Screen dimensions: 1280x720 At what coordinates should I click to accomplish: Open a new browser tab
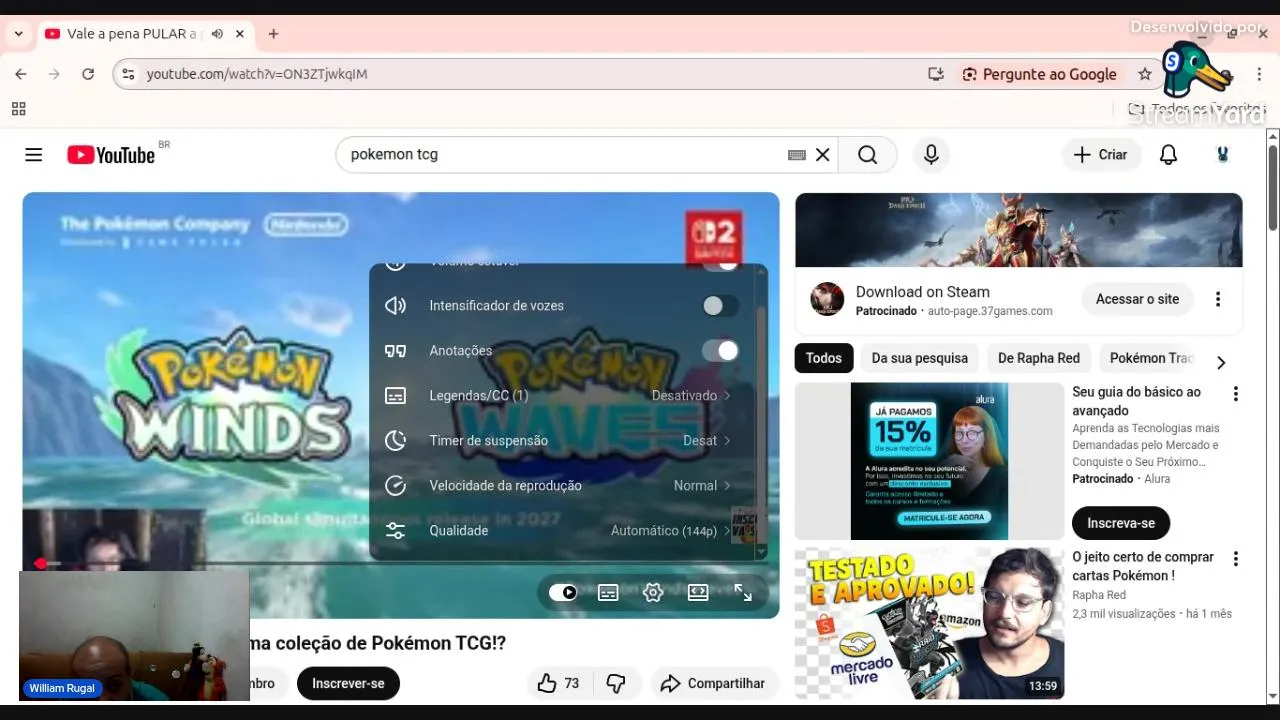pos(273,34)
